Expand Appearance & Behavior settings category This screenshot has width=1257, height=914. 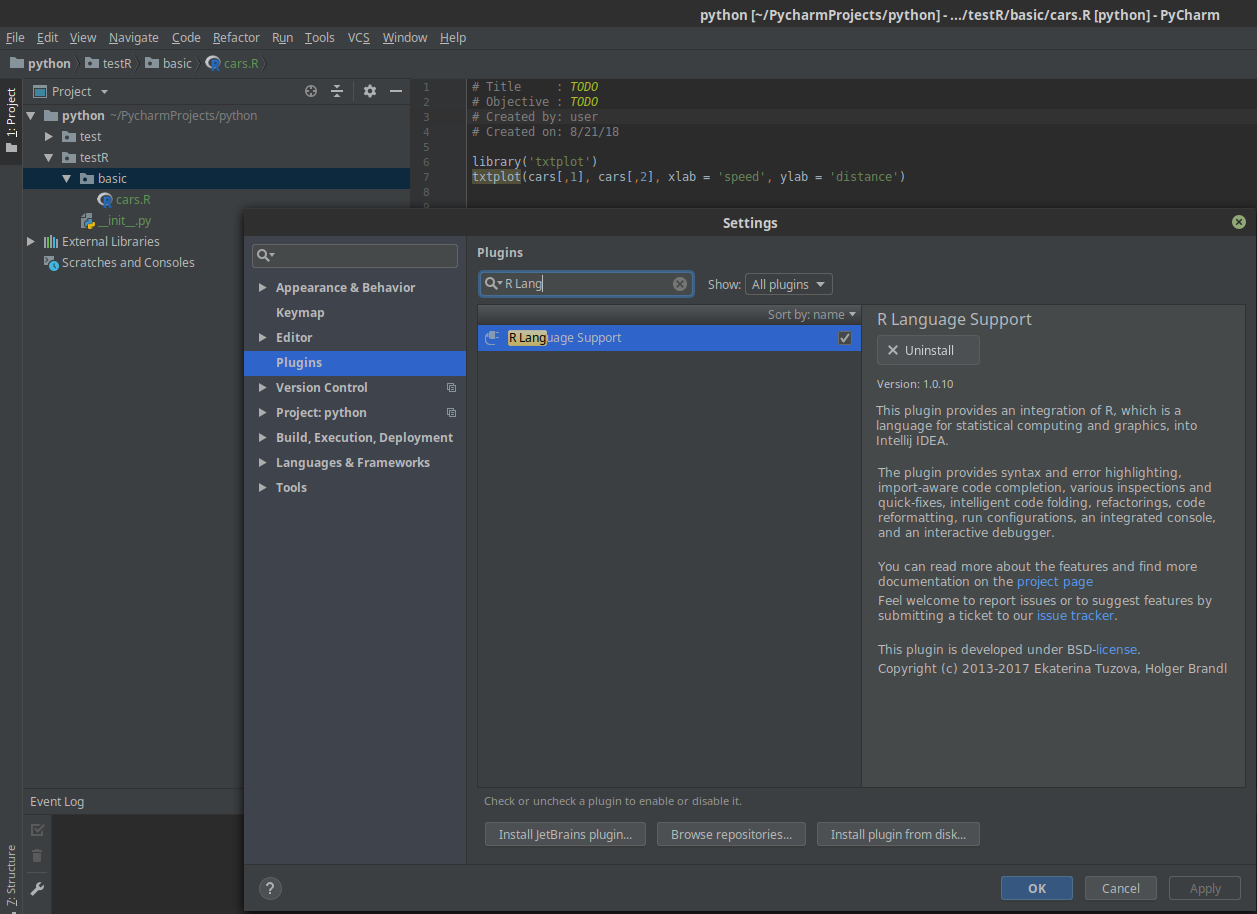(263, 288)
